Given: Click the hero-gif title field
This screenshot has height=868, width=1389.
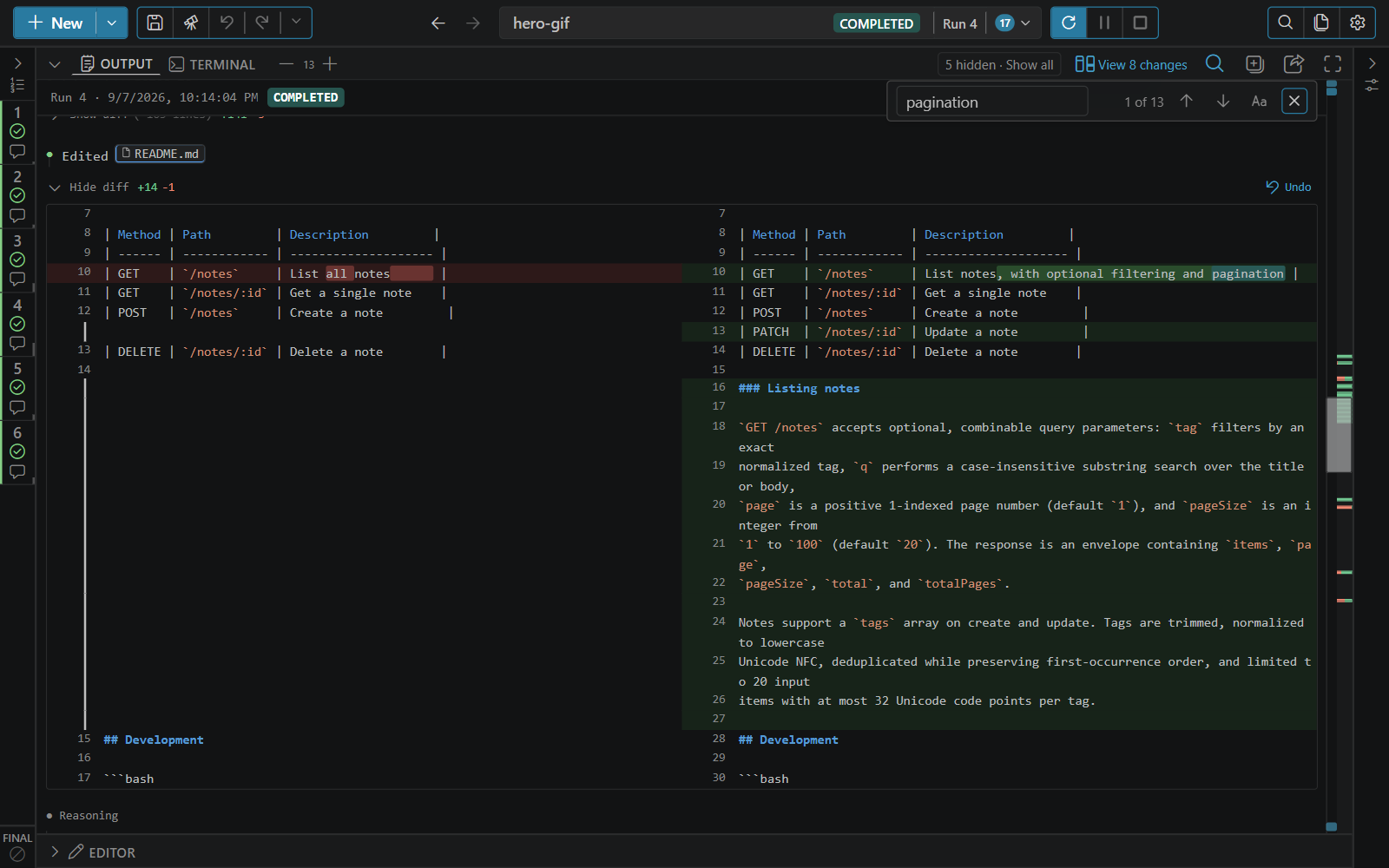Looking at the screenshot, I should click(664, 23).
